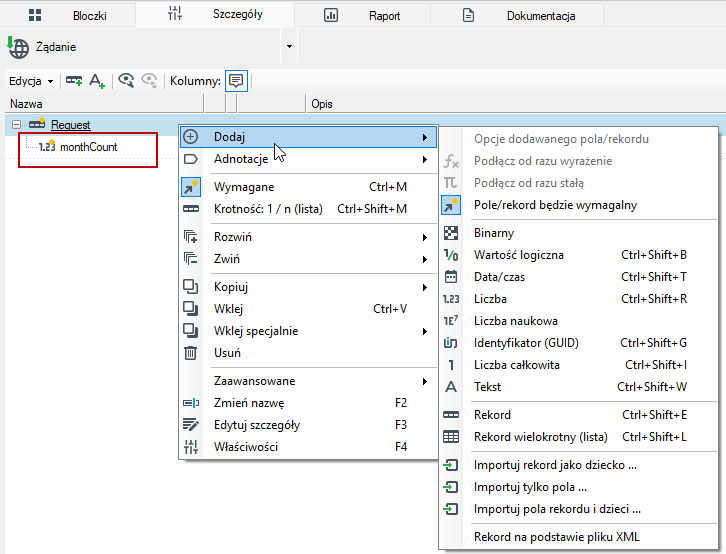Click the show details eye icon
Image resolution: width=726 pixels, height=554 pixels.
pos(126,81)
